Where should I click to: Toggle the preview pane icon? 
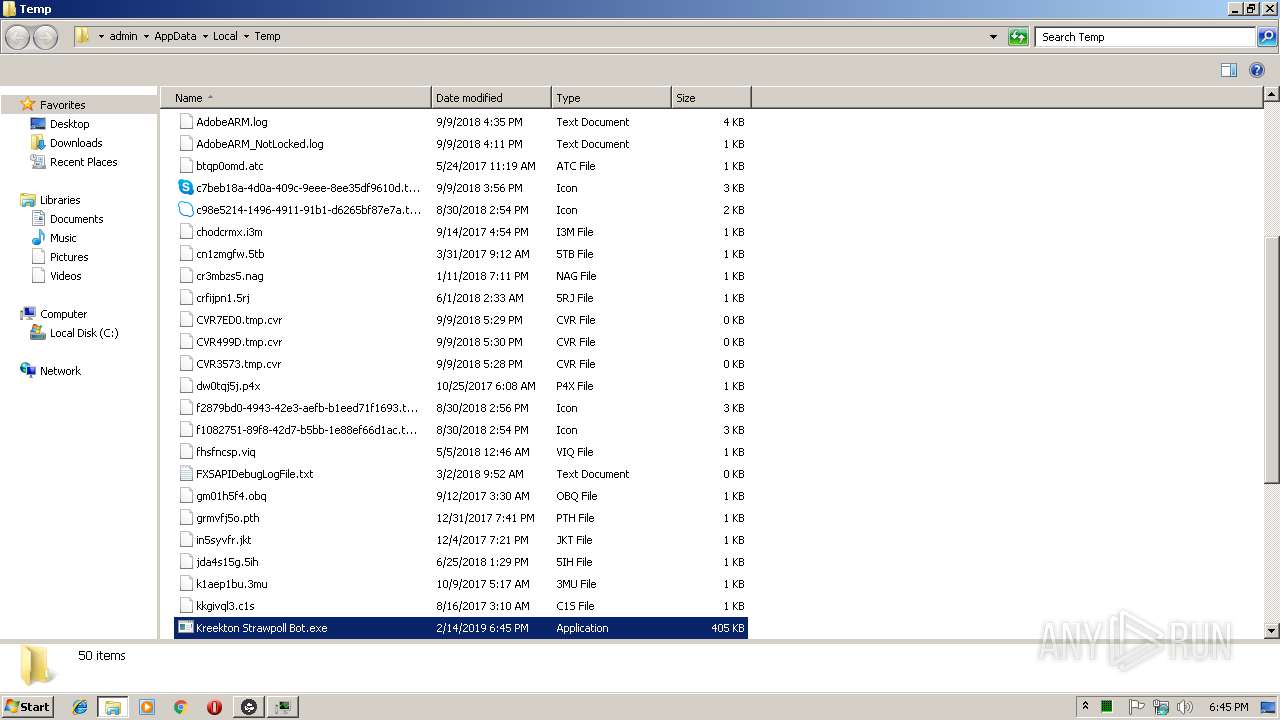[1229, 70]
